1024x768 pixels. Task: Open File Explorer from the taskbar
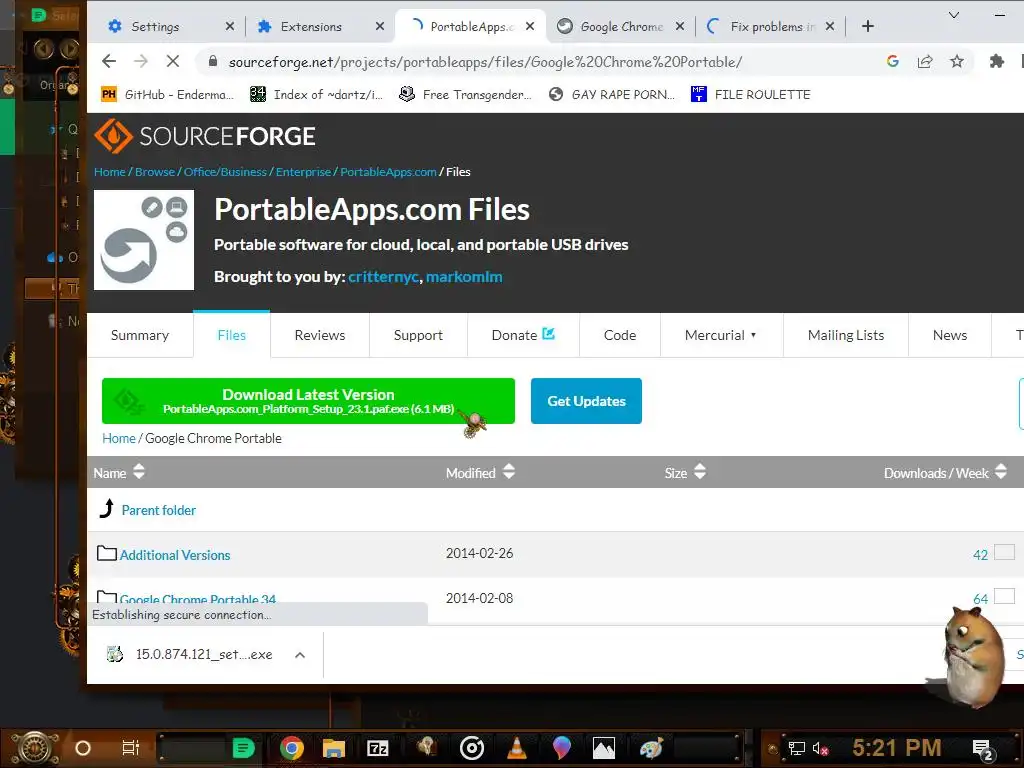(334, 748)
